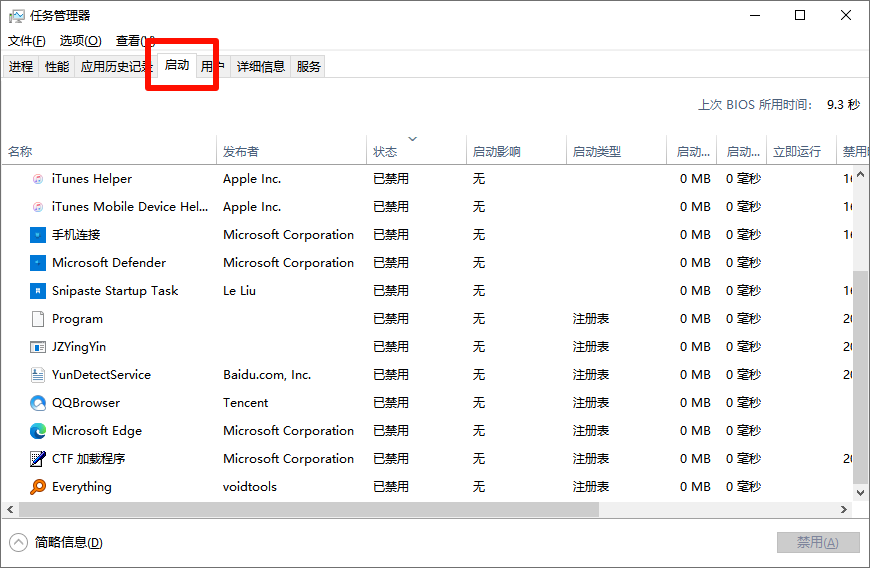The width and height of the screenshot is (870, 568).
Task: Sort list by 名称 column header
Action: (20, 152)
